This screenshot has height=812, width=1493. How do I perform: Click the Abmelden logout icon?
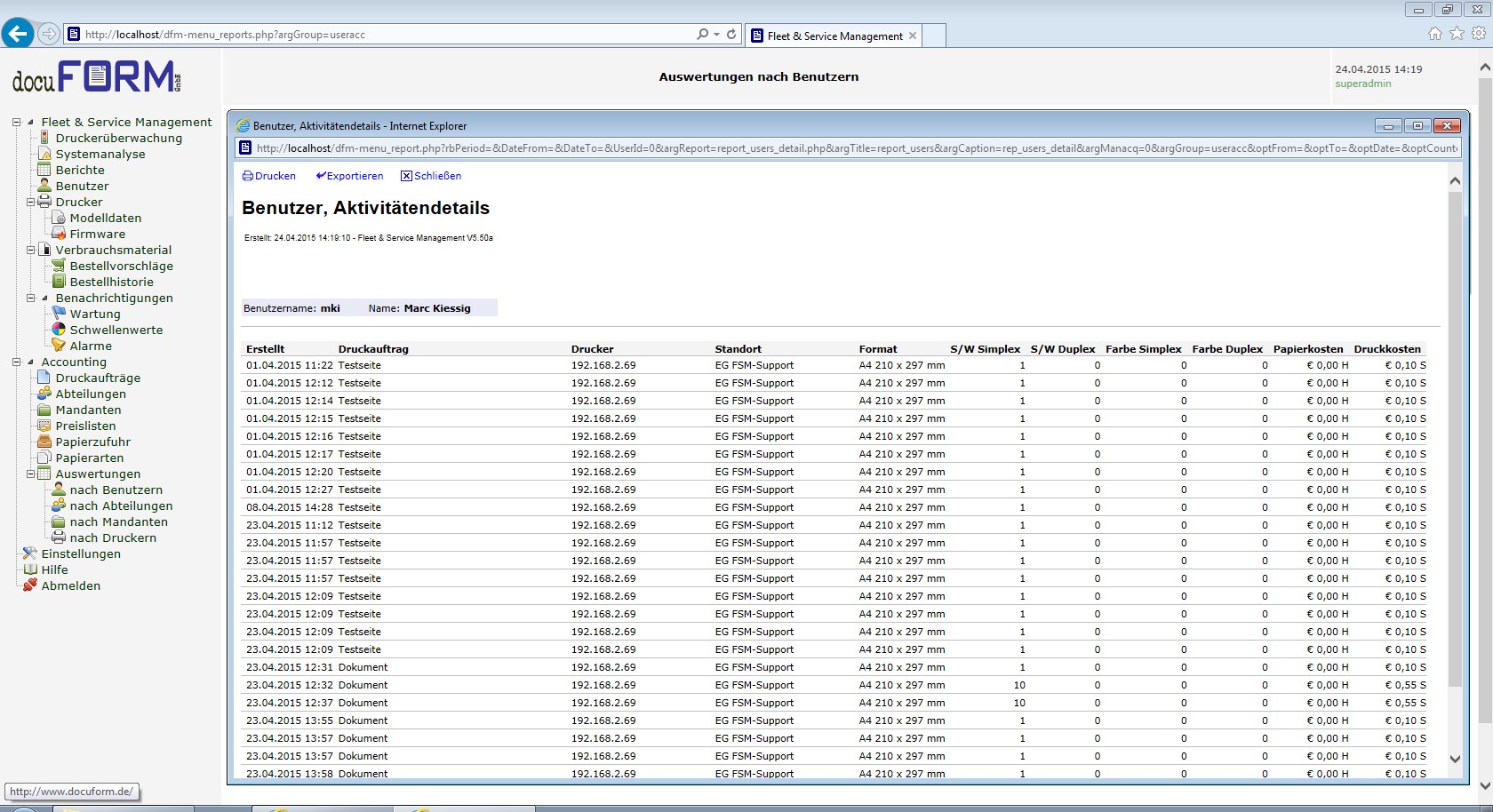coord(30,586)
